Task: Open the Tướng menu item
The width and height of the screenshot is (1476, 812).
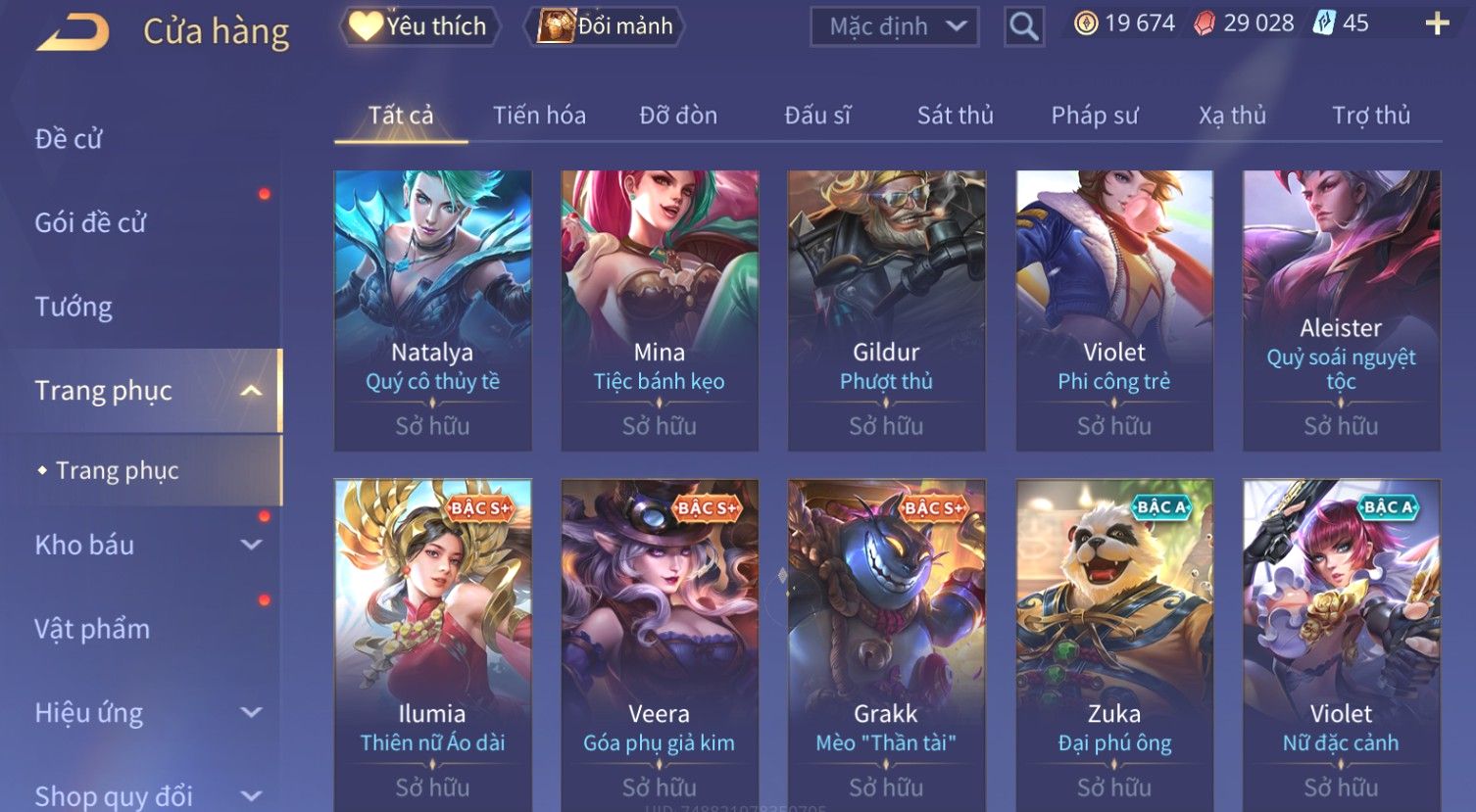Action: pyautogui.click(x=74, y=308)
